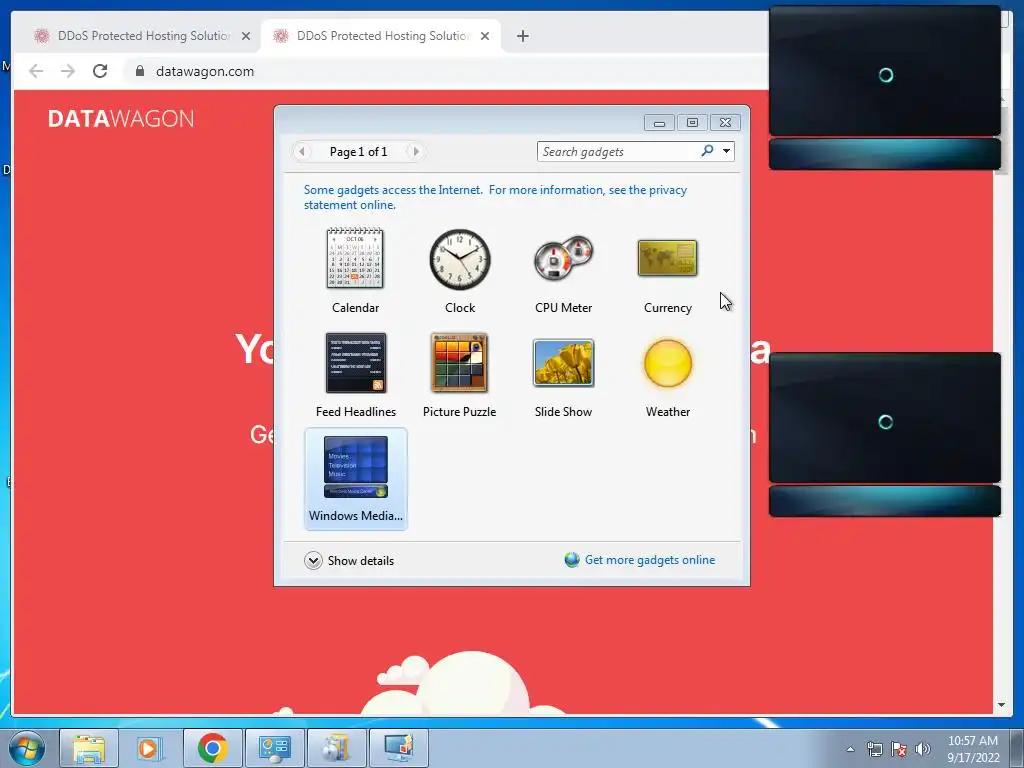Image resolution: width=1024 pixels, height=768 pixels.
Task: Switch to the first DDoS Protected Hosting tab
Action: (x=134, y=36)
